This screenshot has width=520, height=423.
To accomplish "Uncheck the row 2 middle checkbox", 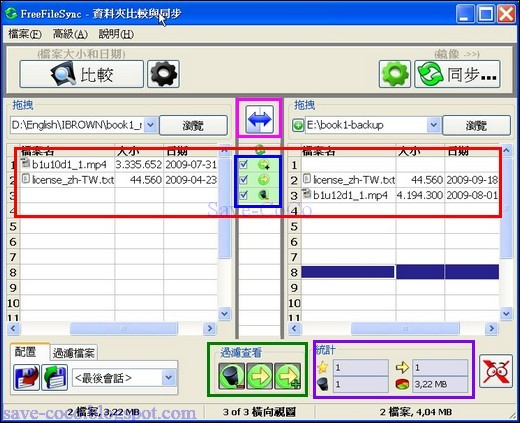I will [244, 179].
